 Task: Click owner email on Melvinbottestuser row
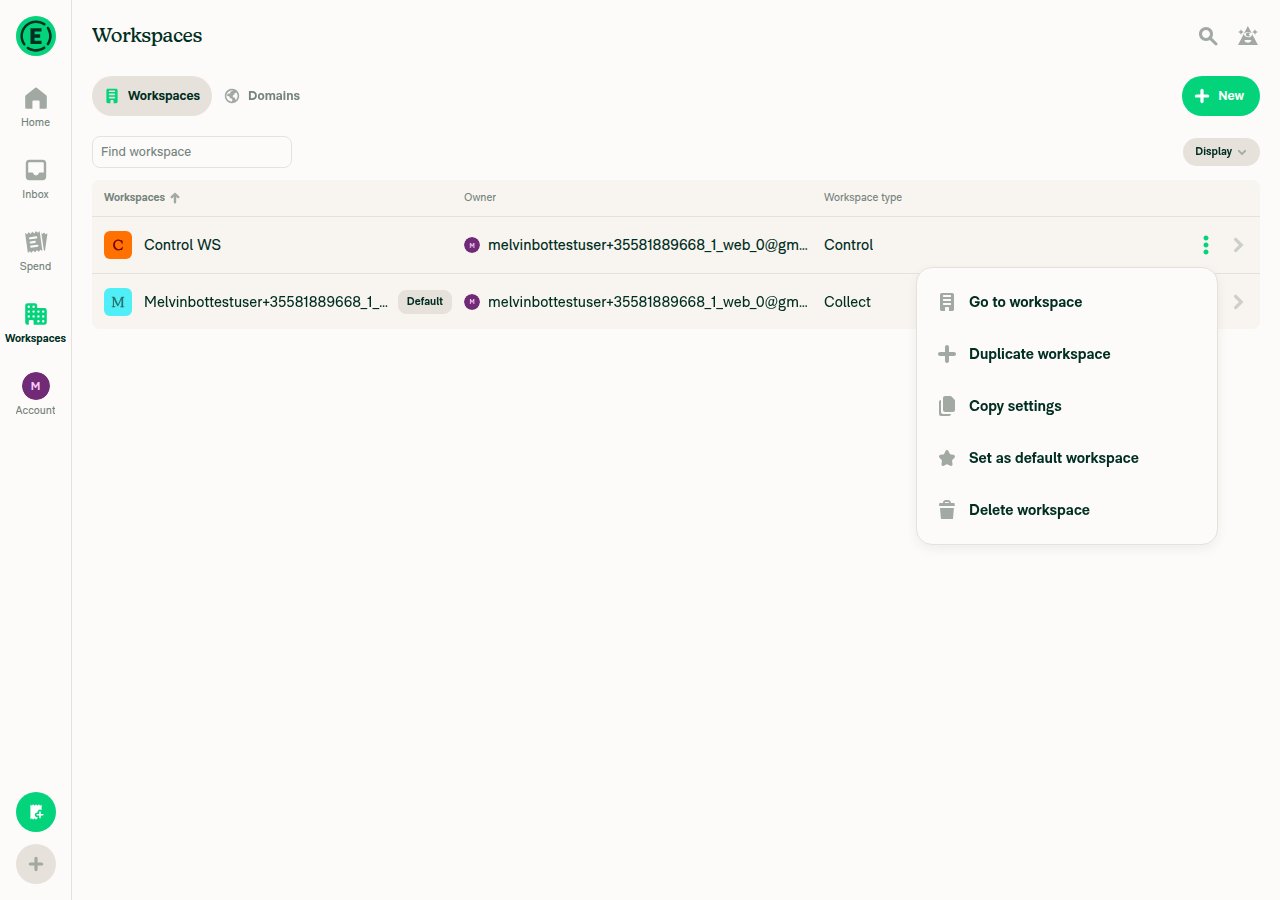[648, 302]
